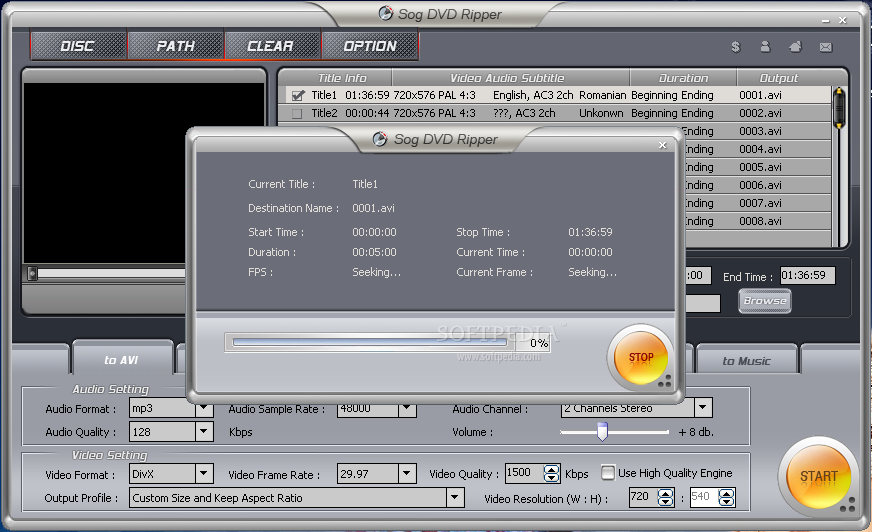Viewport: 872px width, 532px height.
Task: Click the email envelope icon
Action: coord(826,47)
